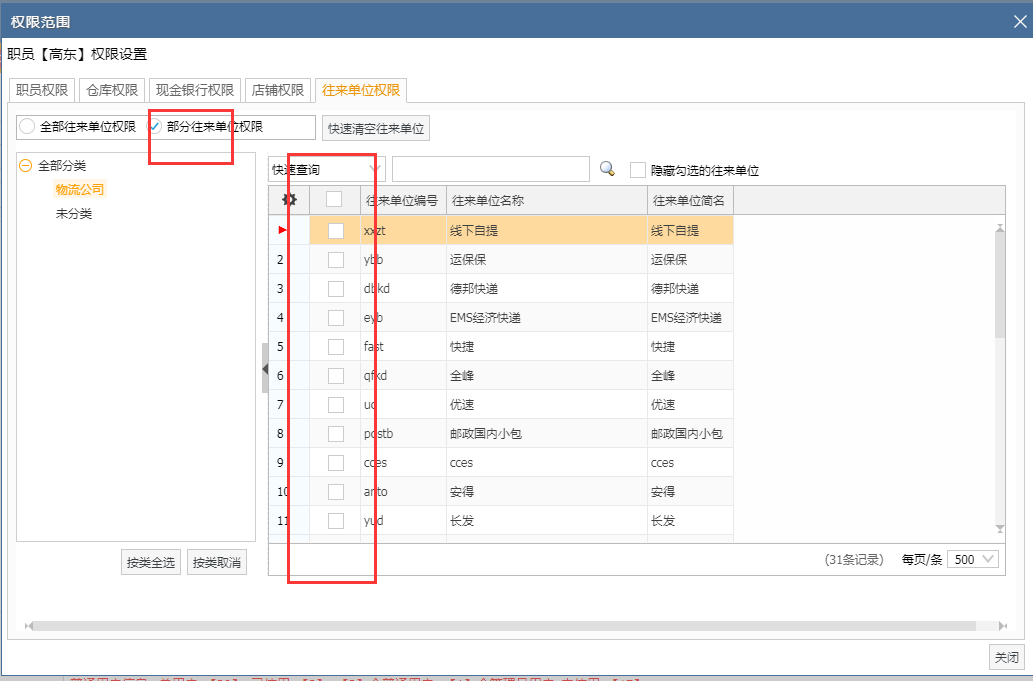Switch to 职员权限 tab

click(x=42, y=90)
